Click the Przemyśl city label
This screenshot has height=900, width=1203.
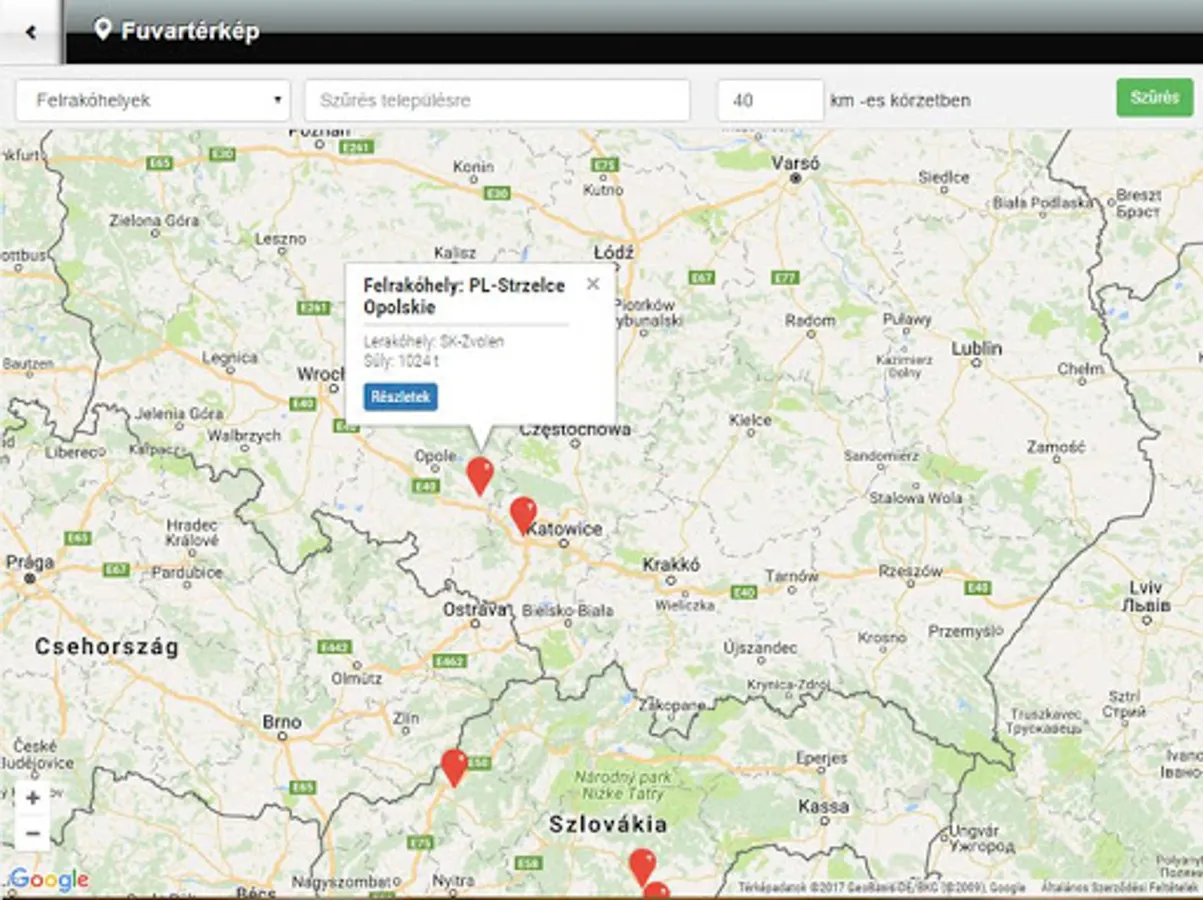click(965, 631)
